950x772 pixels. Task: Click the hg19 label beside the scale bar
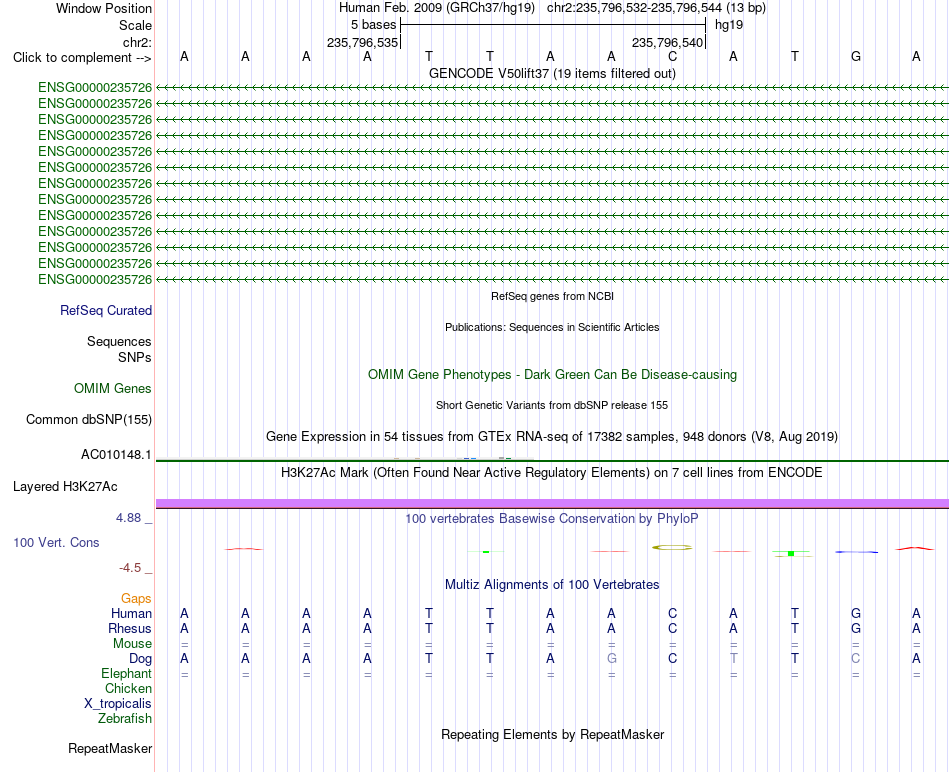pyautogui.click(x=729, y=25)
